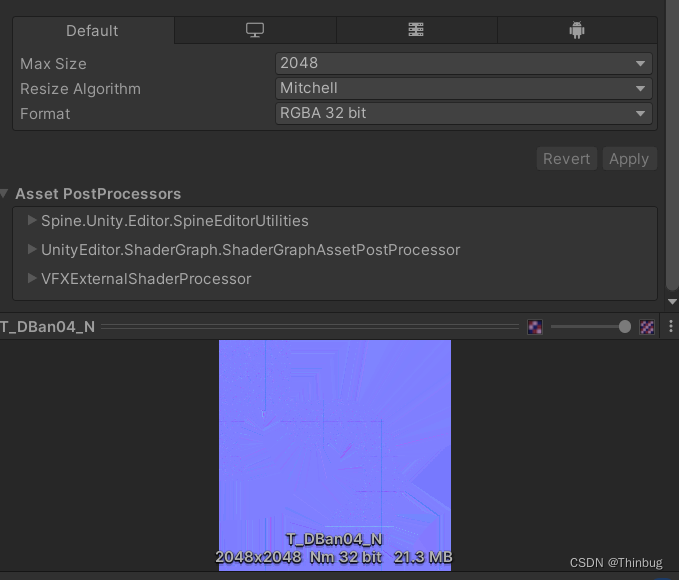The height and width of the screenshot is (580, 679).
Task: Click the small mip level icon
Action: [x=535, y=327]
